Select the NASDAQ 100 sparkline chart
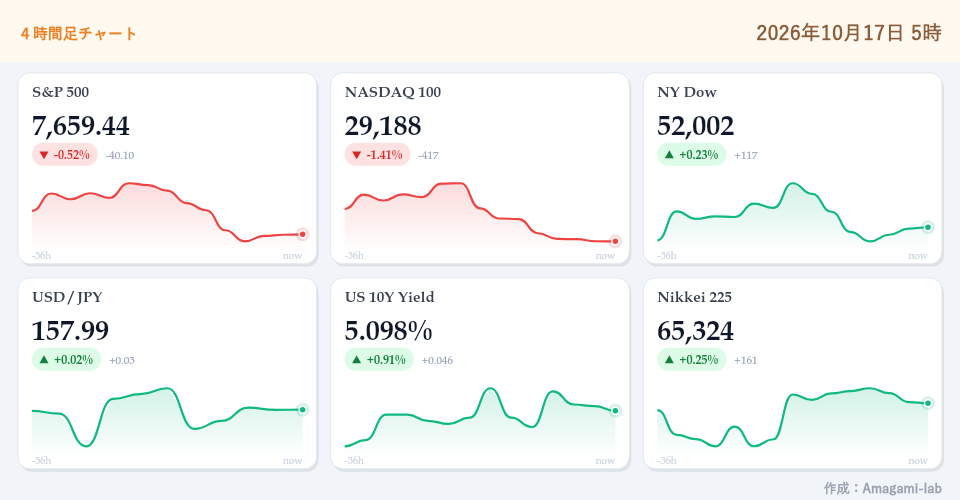Screen dimensions: 960x500 coord(480,215)
